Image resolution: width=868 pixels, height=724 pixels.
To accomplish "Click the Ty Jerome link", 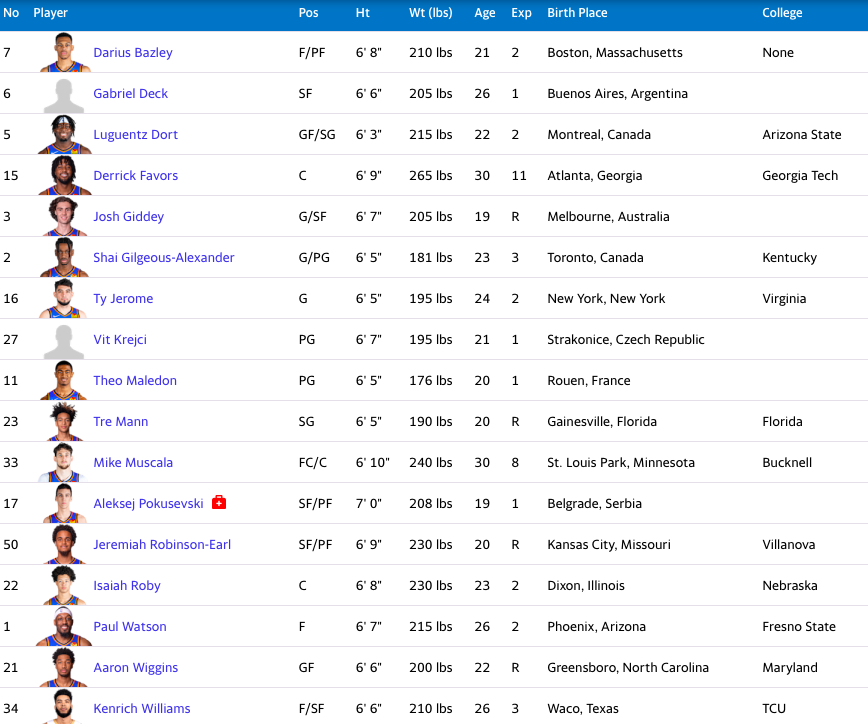I will pos(123,298).
